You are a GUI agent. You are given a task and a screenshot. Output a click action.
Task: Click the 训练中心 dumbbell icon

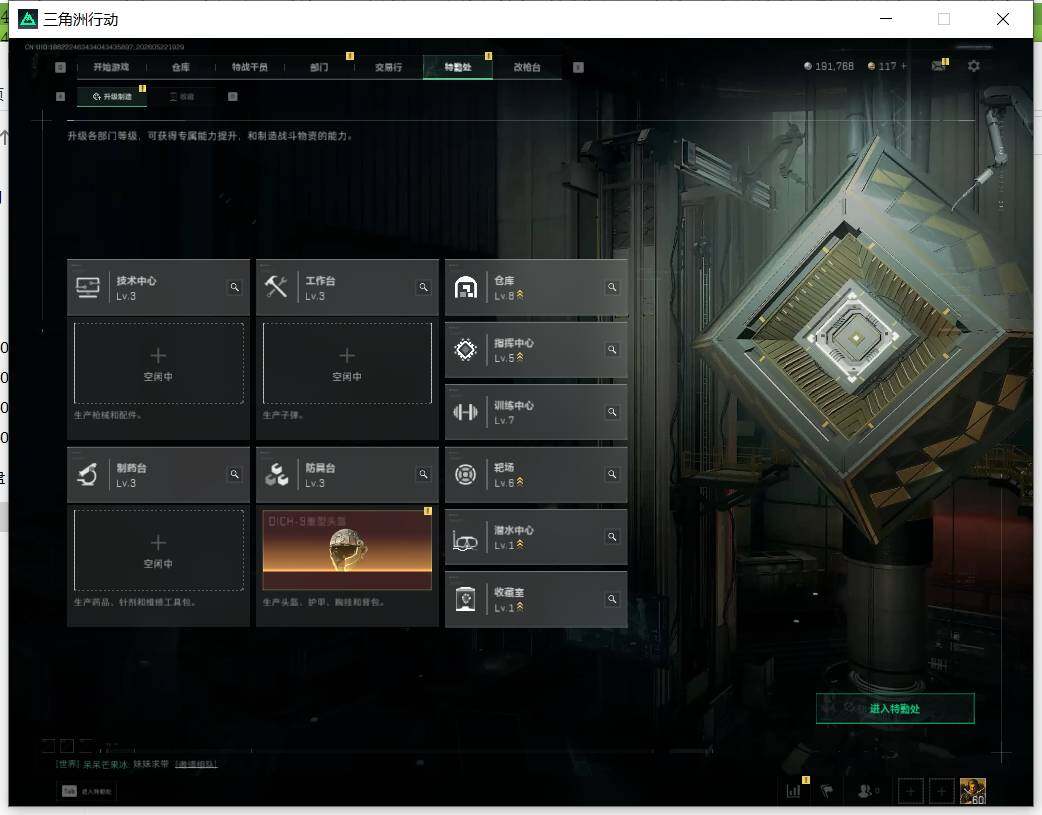(x=466, y=412)
